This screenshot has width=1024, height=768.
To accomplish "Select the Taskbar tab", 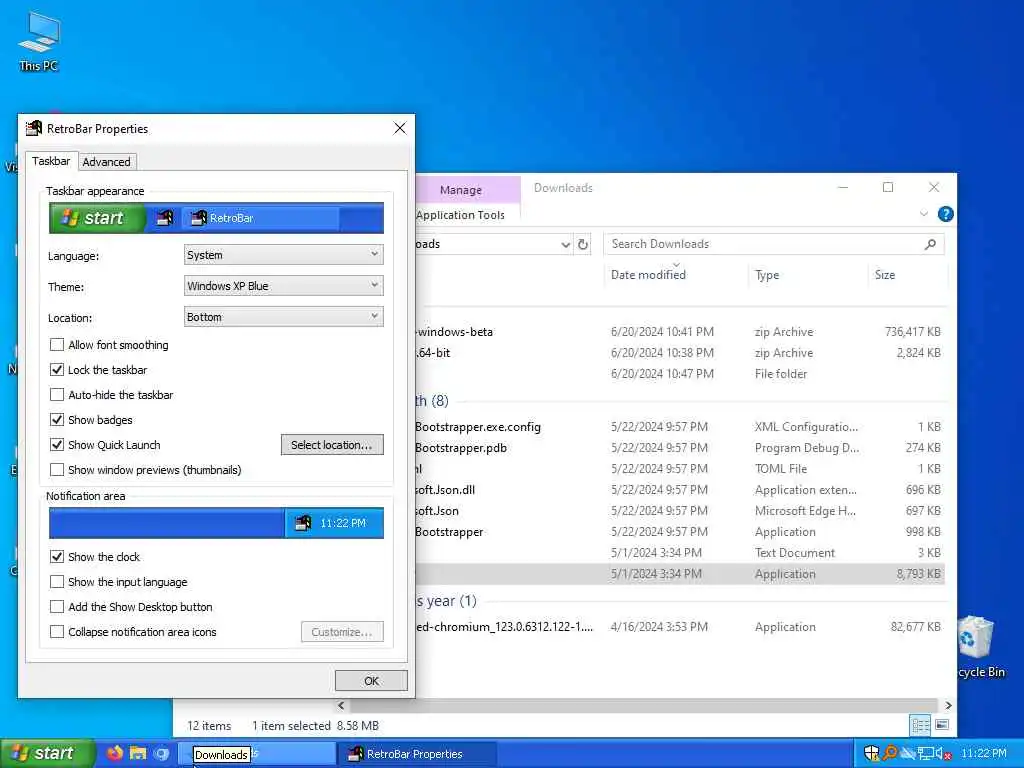I will point(51,161).
